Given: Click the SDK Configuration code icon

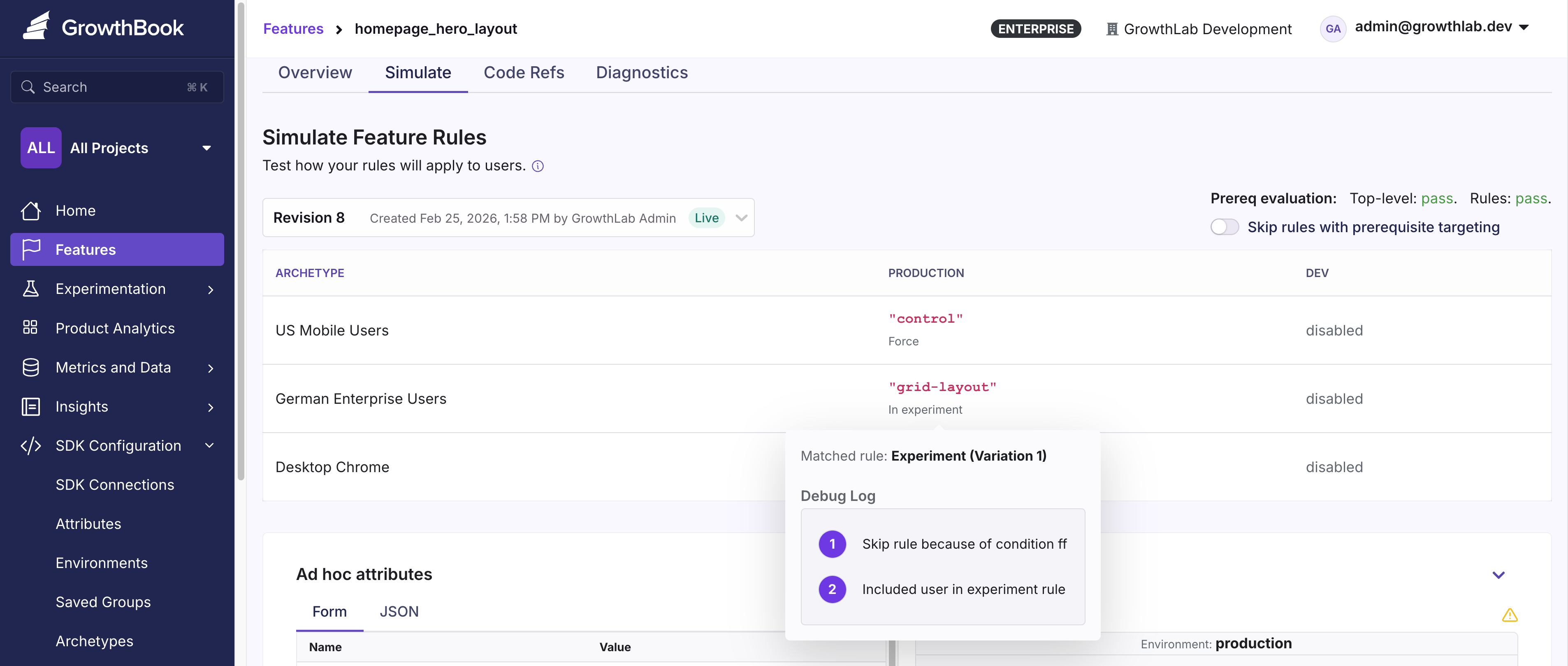Looking at the screenshot, I should tap(30, 445).
